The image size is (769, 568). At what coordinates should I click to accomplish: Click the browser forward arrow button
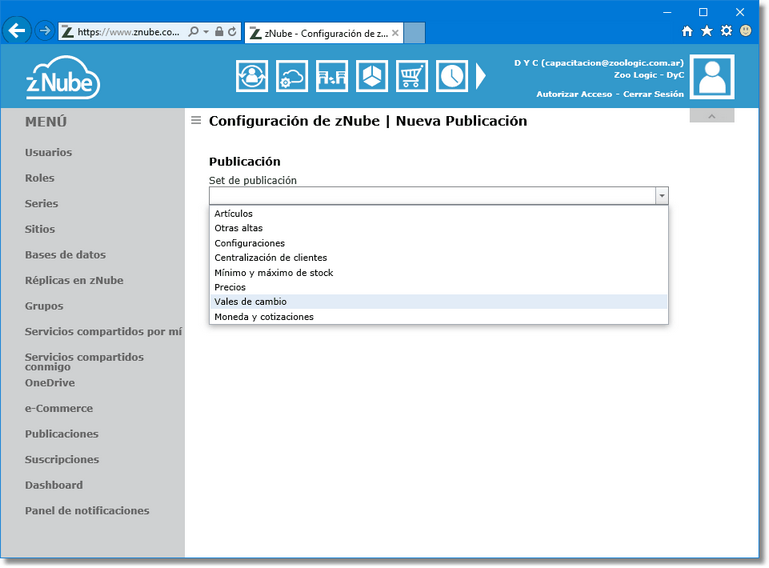(x=45, y=31)
